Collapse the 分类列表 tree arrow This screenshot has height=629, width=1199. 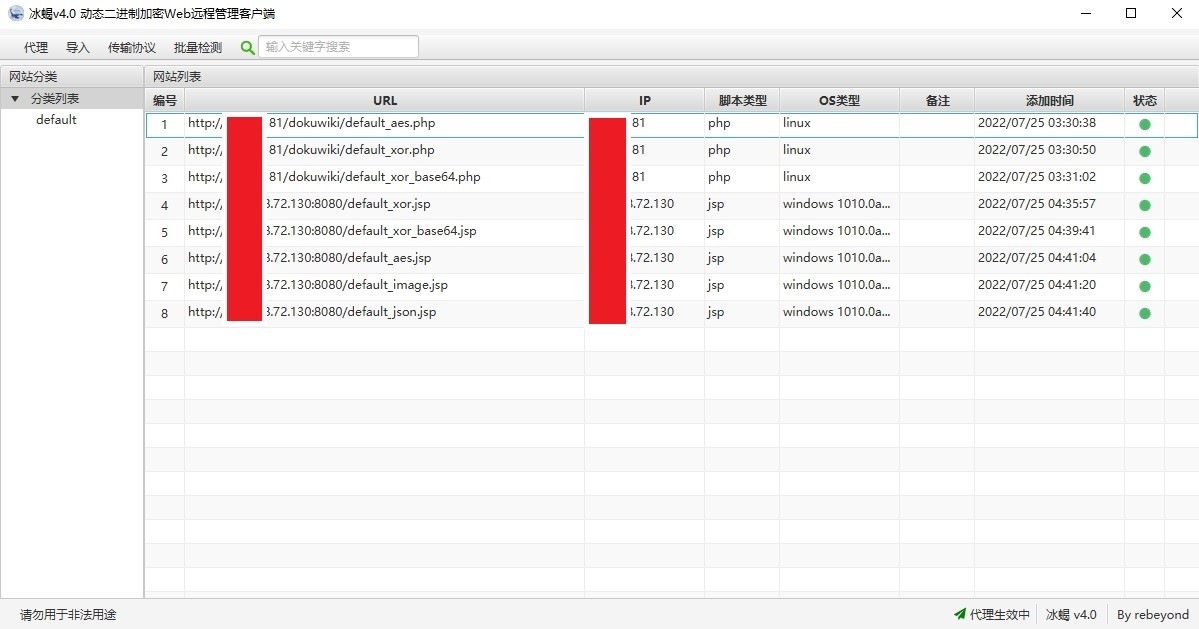click(x=15, y=99)
